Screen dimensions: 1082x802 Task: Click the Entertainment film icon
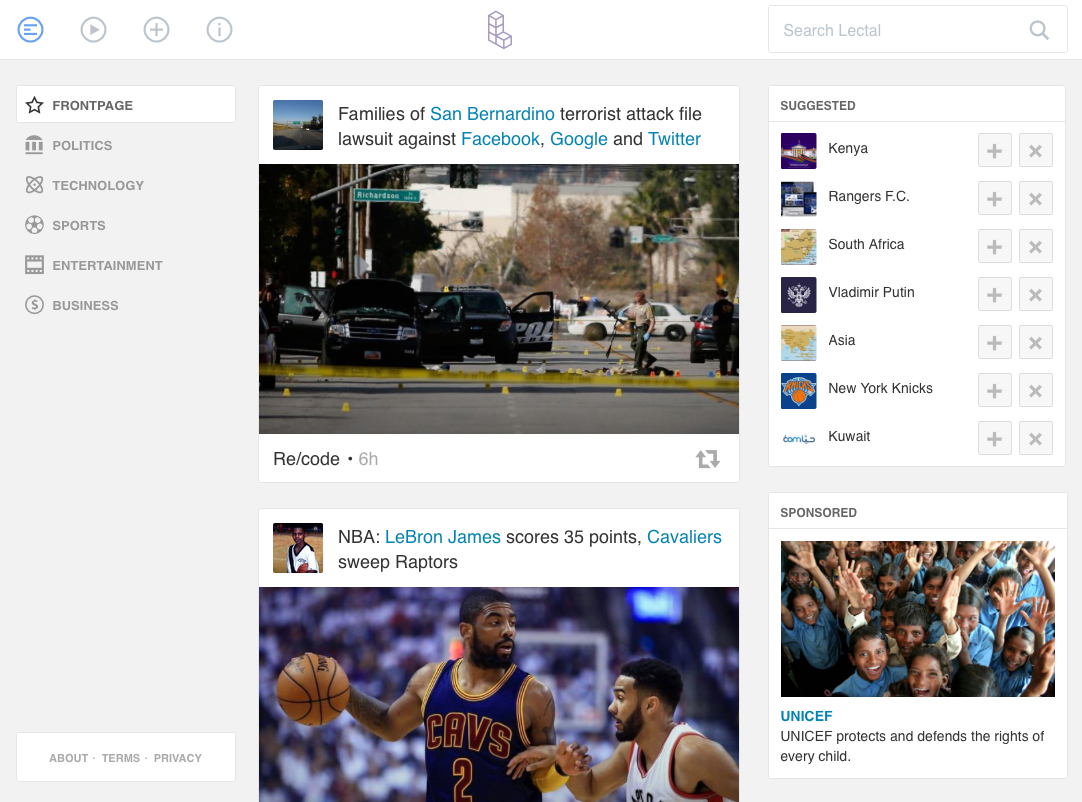[35, 265]
